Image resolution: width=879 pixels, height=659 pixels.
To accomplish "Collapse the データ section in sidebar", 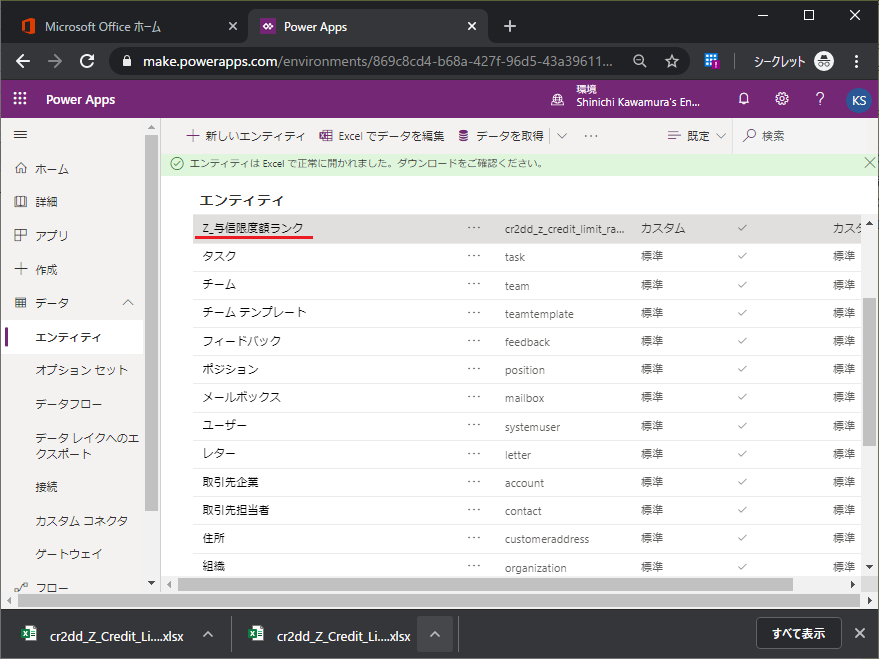I will pyautogui.click(x=128, y=303).
